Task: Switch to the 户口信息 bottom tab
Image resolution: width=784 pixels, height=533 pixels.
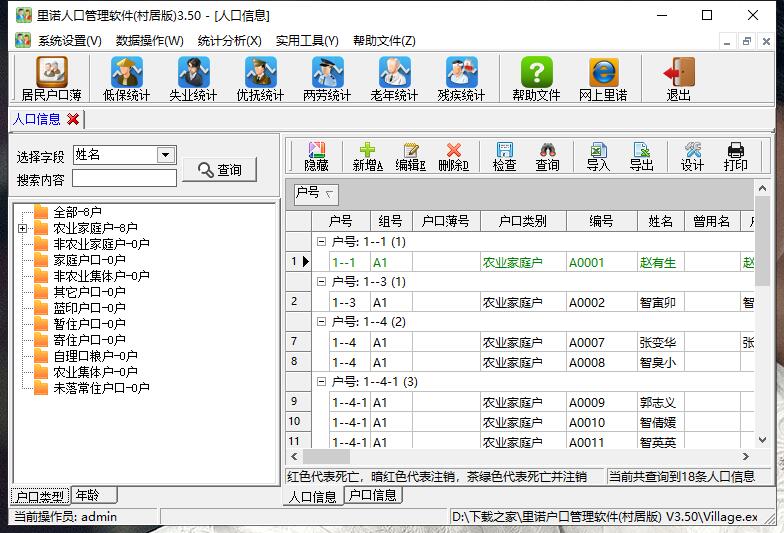Action: pyautogui.click(x=372, y=495)
